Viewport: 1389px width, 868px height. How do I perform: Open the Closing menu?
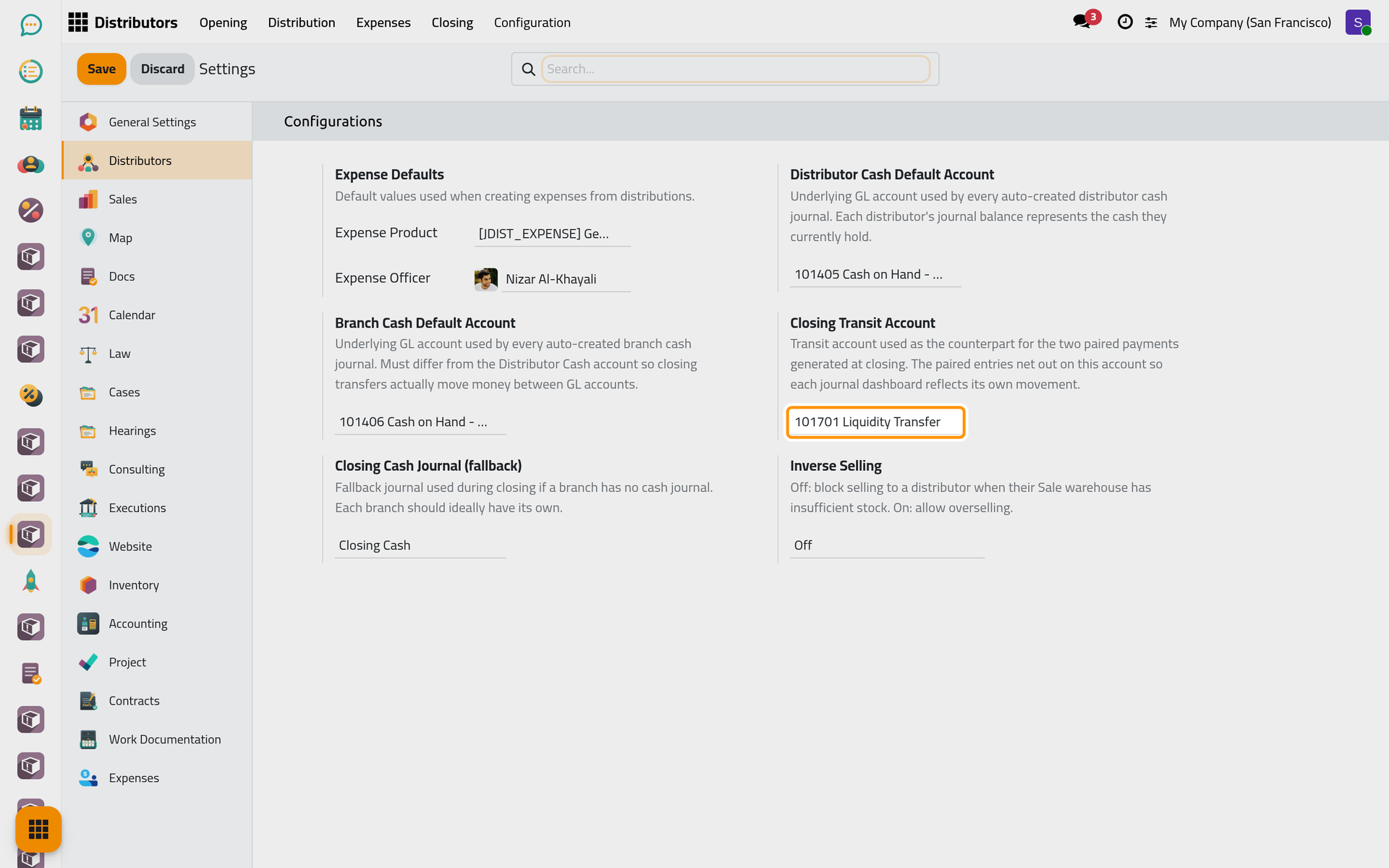(x=452, y=22)
